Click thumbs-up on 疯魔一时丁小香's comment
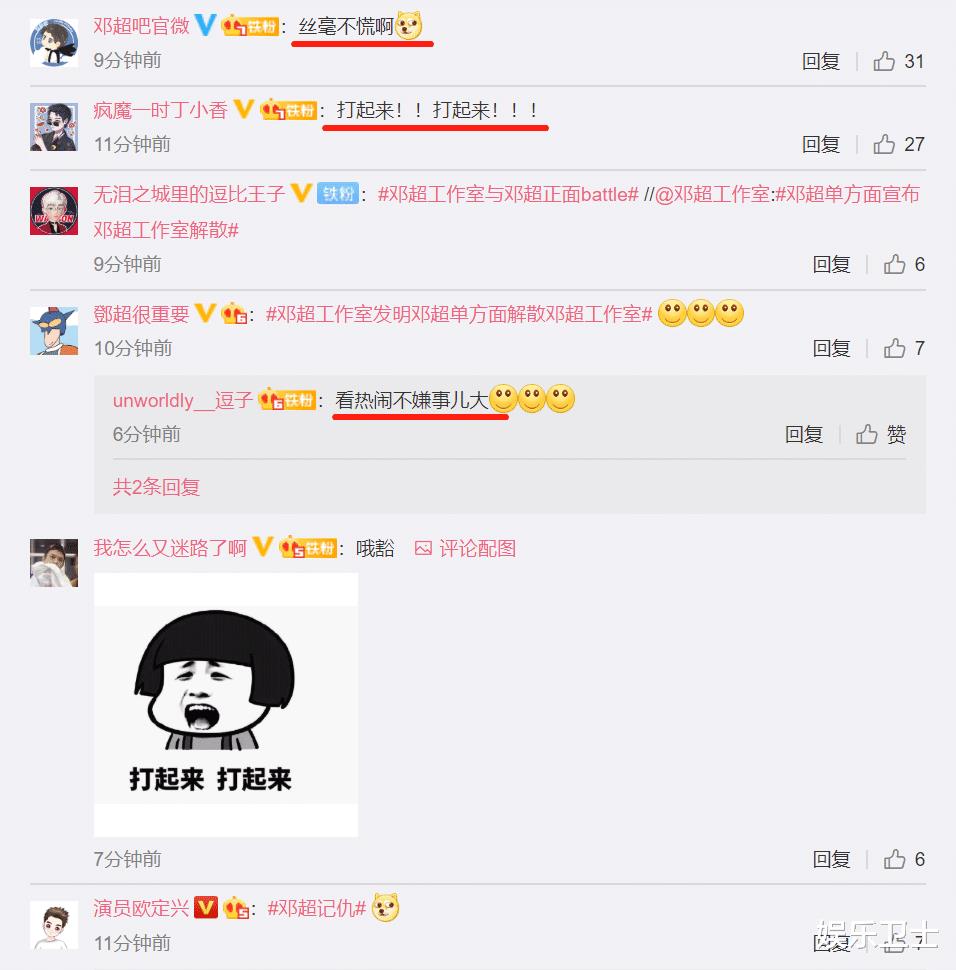 [884, 144]
